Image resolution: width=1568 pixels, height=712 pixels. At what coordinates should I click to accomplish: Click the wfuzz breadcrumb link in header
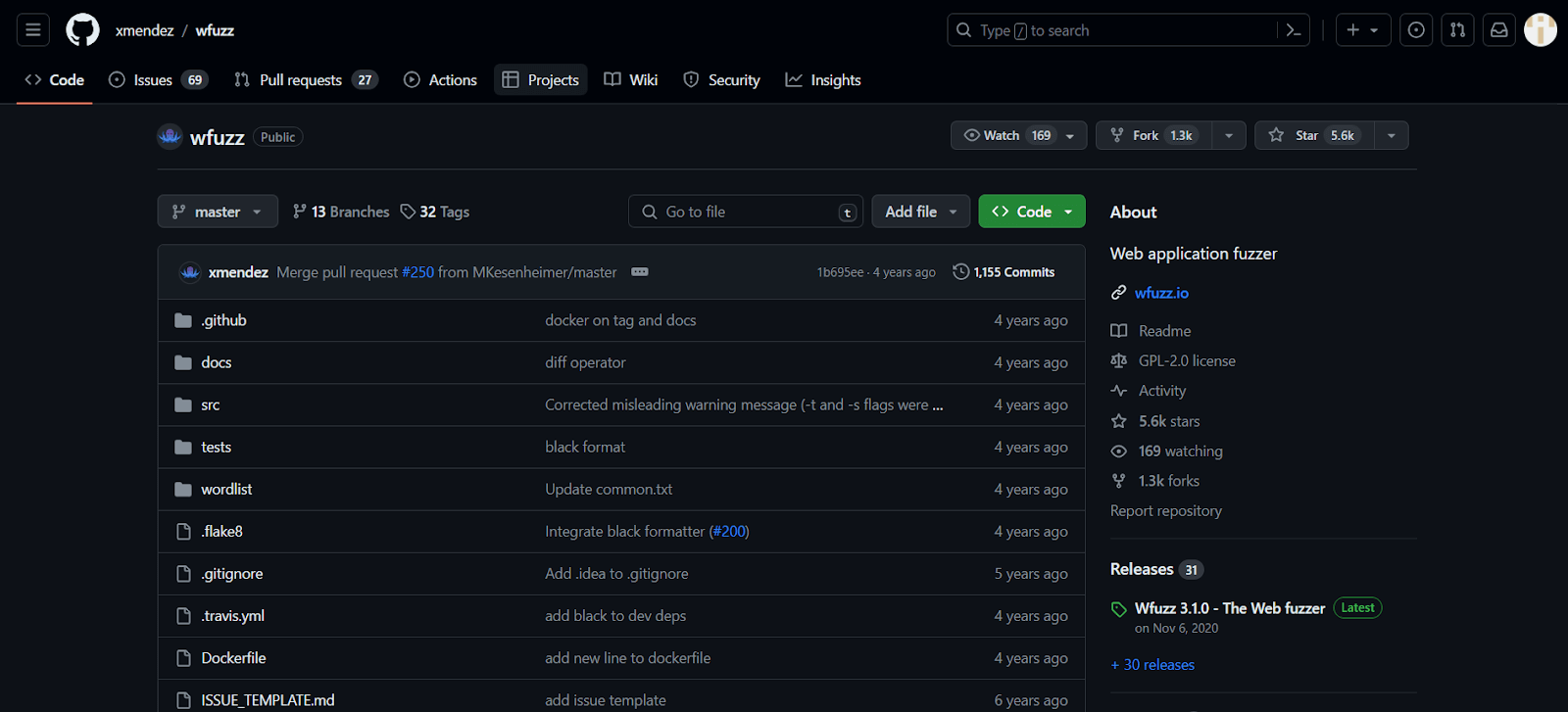tap(215, 30)
